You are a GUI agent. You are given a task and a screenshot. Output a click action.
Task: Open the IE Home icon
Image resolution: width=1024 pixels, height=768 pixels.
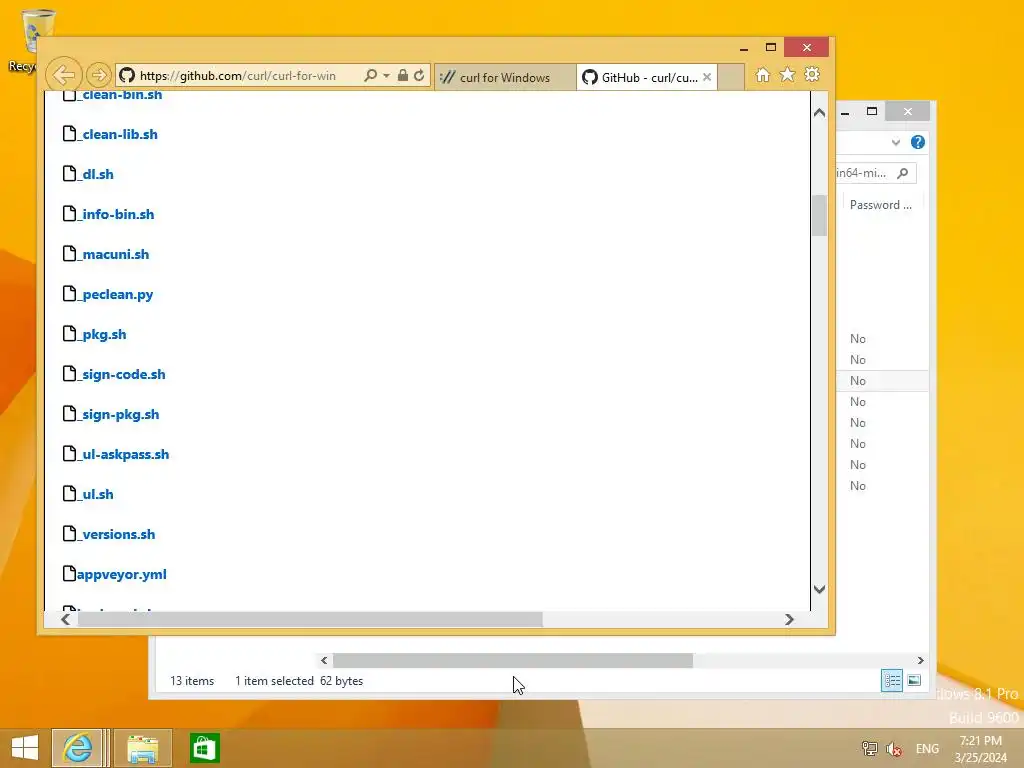click(x=763, y=74)
